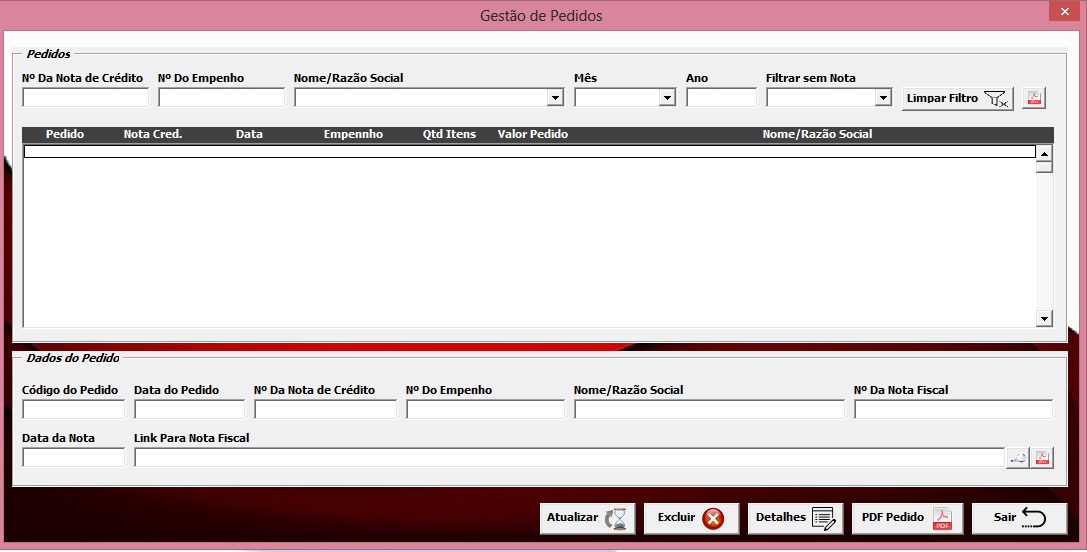Click the Dados do Pedido Nome/Razão Social field
Screen dimensions: 1087x552
click(x=709, y=409)
